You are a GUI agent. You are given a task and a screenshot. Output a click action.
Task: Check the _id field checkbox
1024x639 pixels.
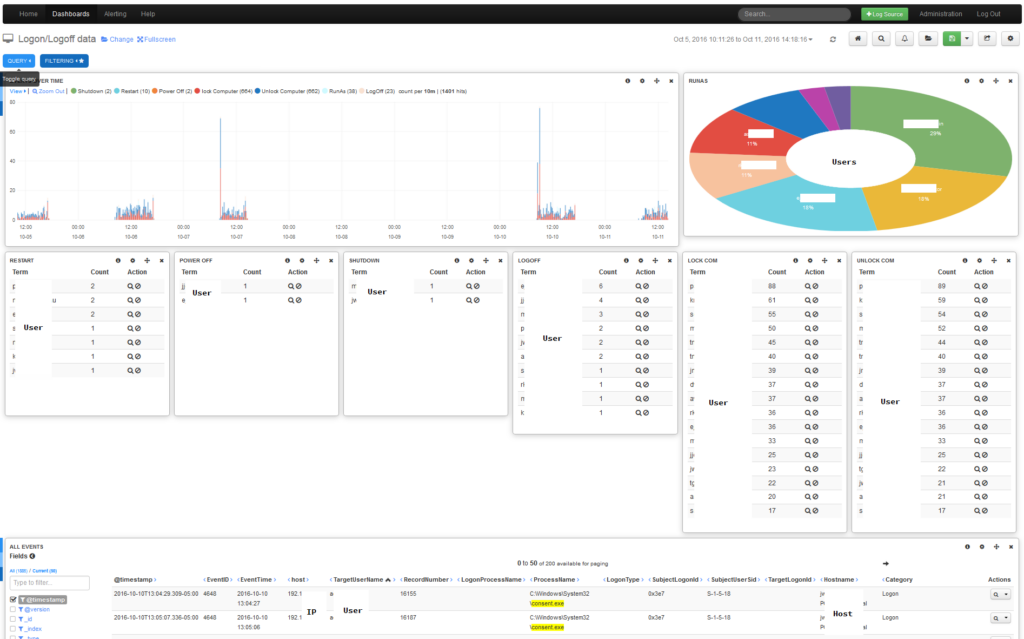13,619
